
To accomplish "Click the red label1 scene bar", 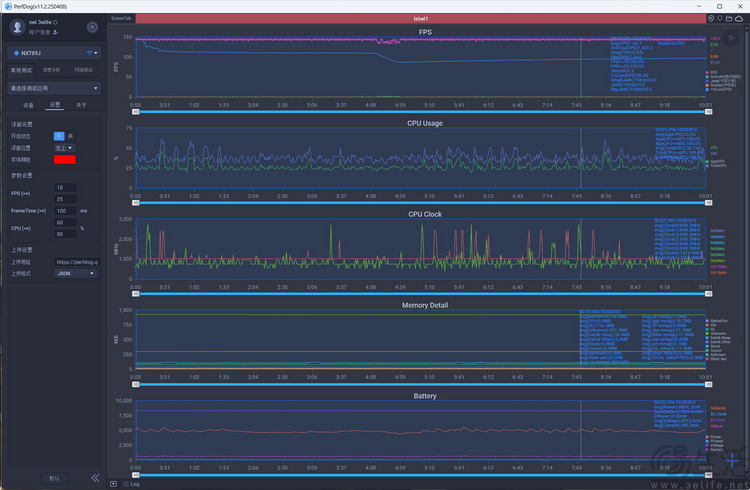I will pyautogui.click(x=421, y=19).
